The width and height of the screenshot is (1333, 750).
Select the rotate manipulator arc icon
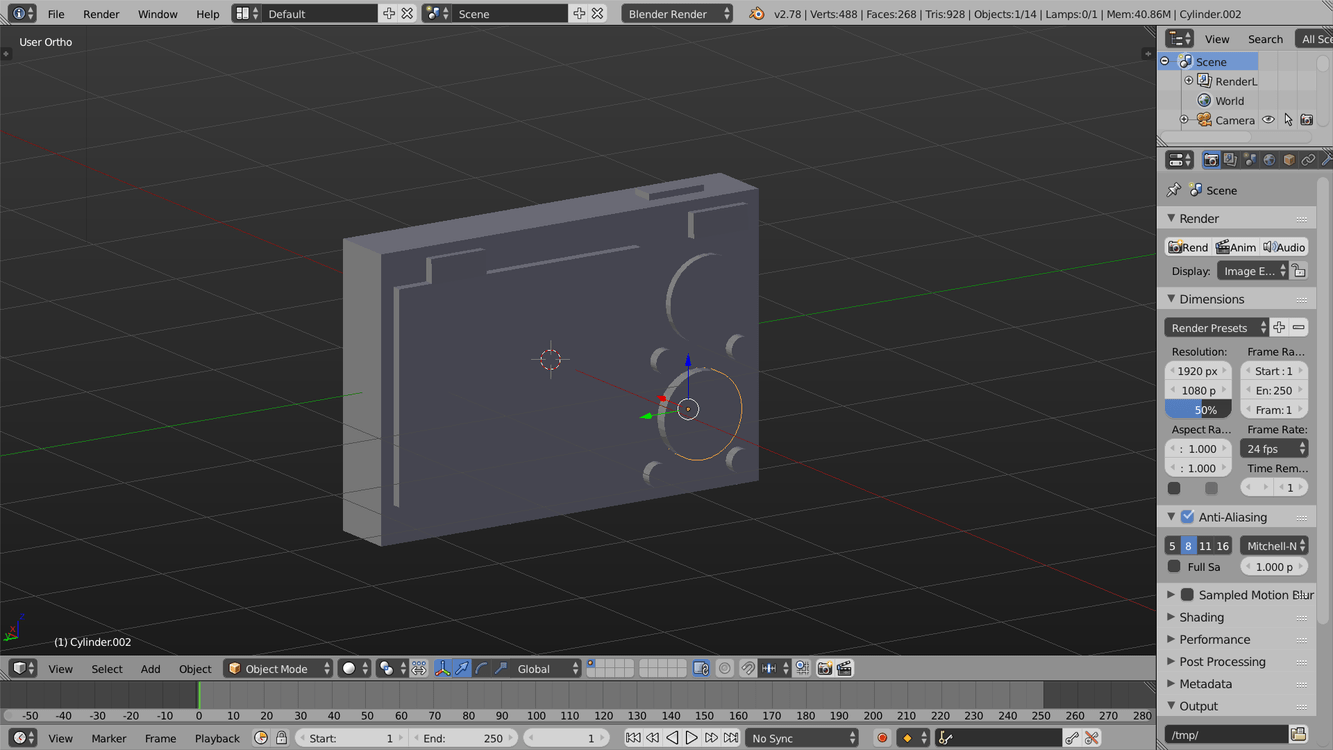481,668
